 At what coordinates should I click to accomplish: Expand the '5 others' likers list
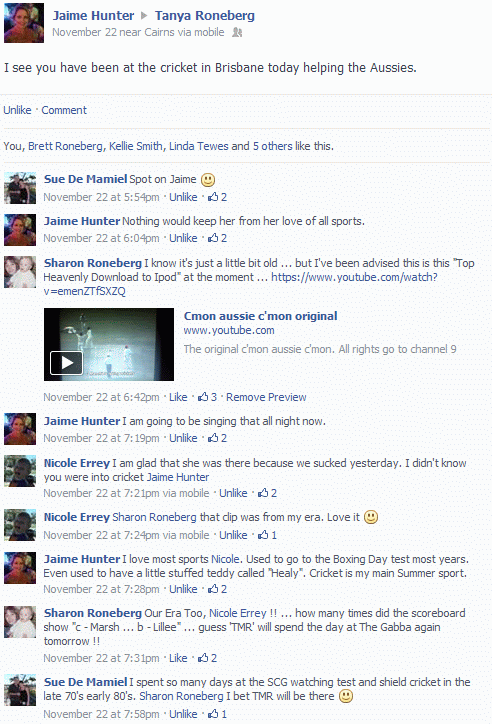[x=272, y=146]
